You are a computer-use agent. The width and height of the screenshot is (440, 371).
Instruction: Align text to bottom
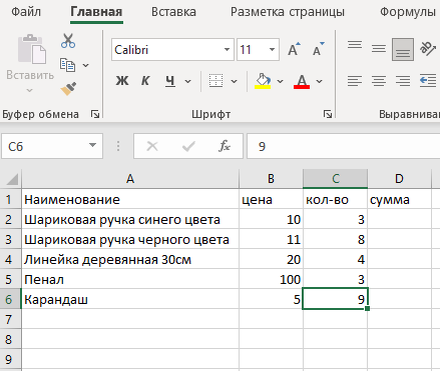pyautogui.click(x=403, y=49)
